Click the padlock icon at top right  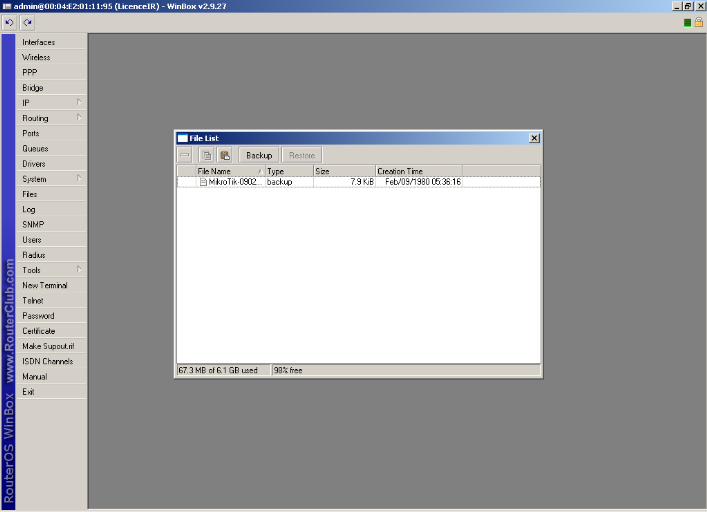(698, 22)
